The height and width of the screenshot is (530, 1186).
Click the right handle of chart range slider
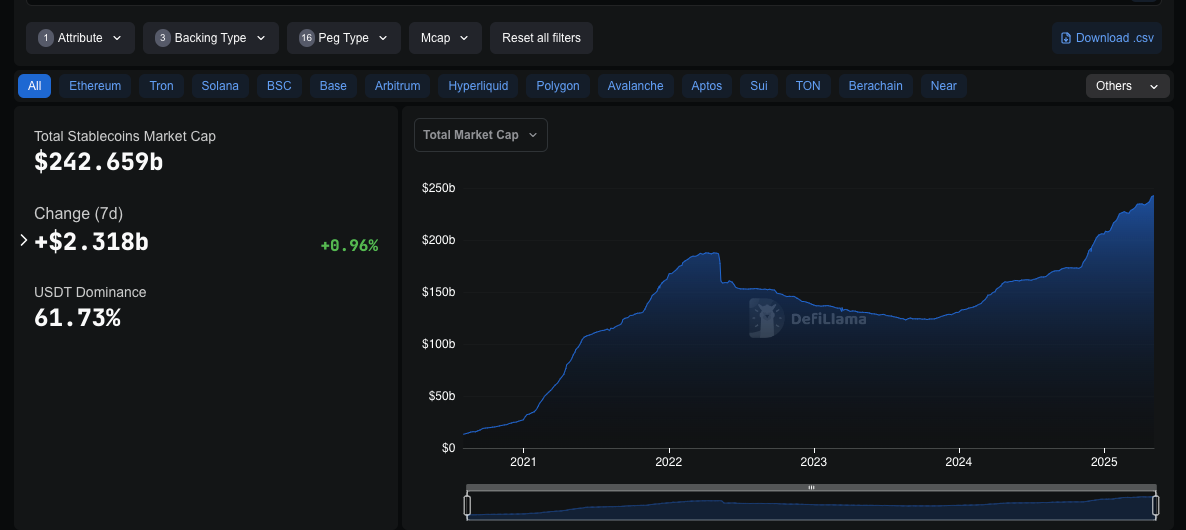(1155, 505)
